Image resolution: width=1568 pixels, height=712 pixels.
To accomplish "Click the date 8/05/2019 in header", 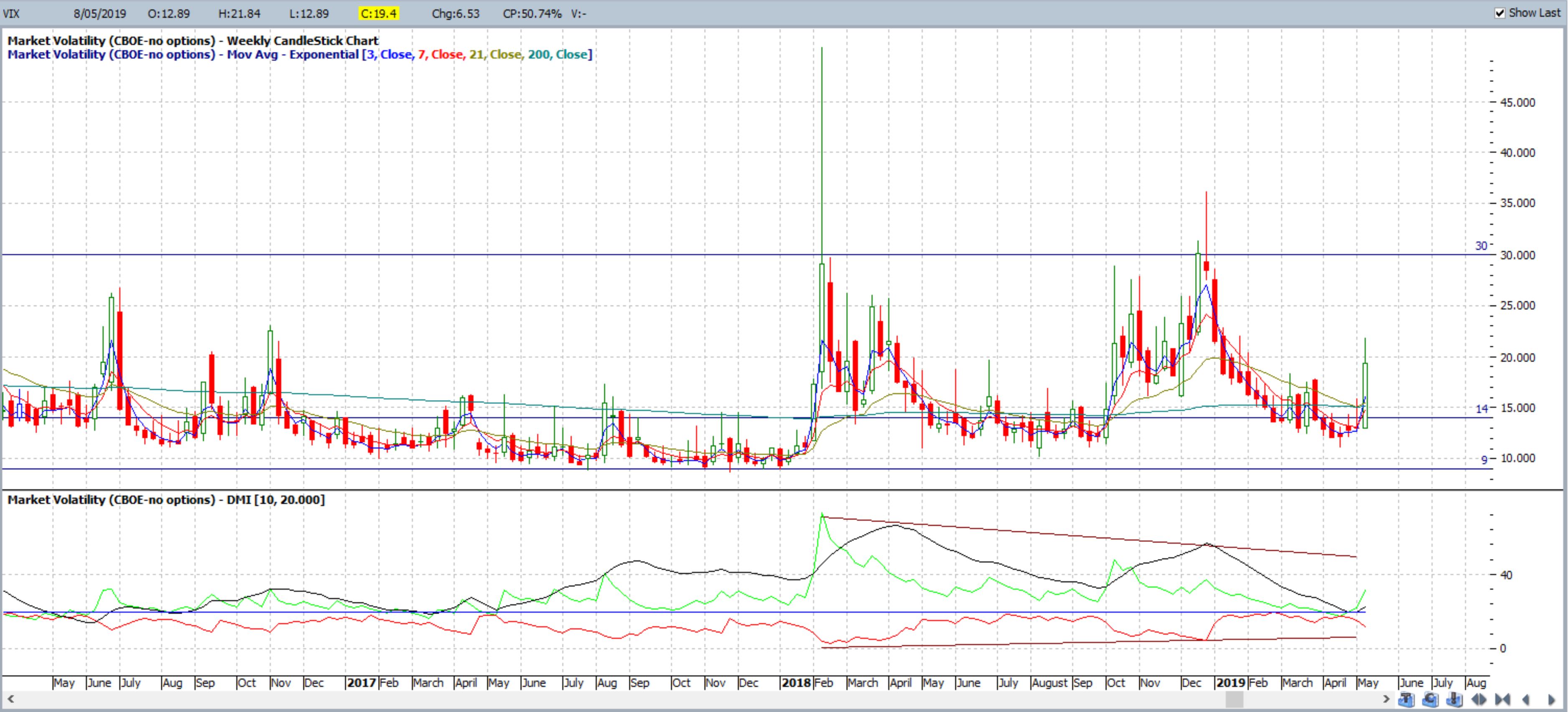I will pyautogui.click(x=100, y=13).
